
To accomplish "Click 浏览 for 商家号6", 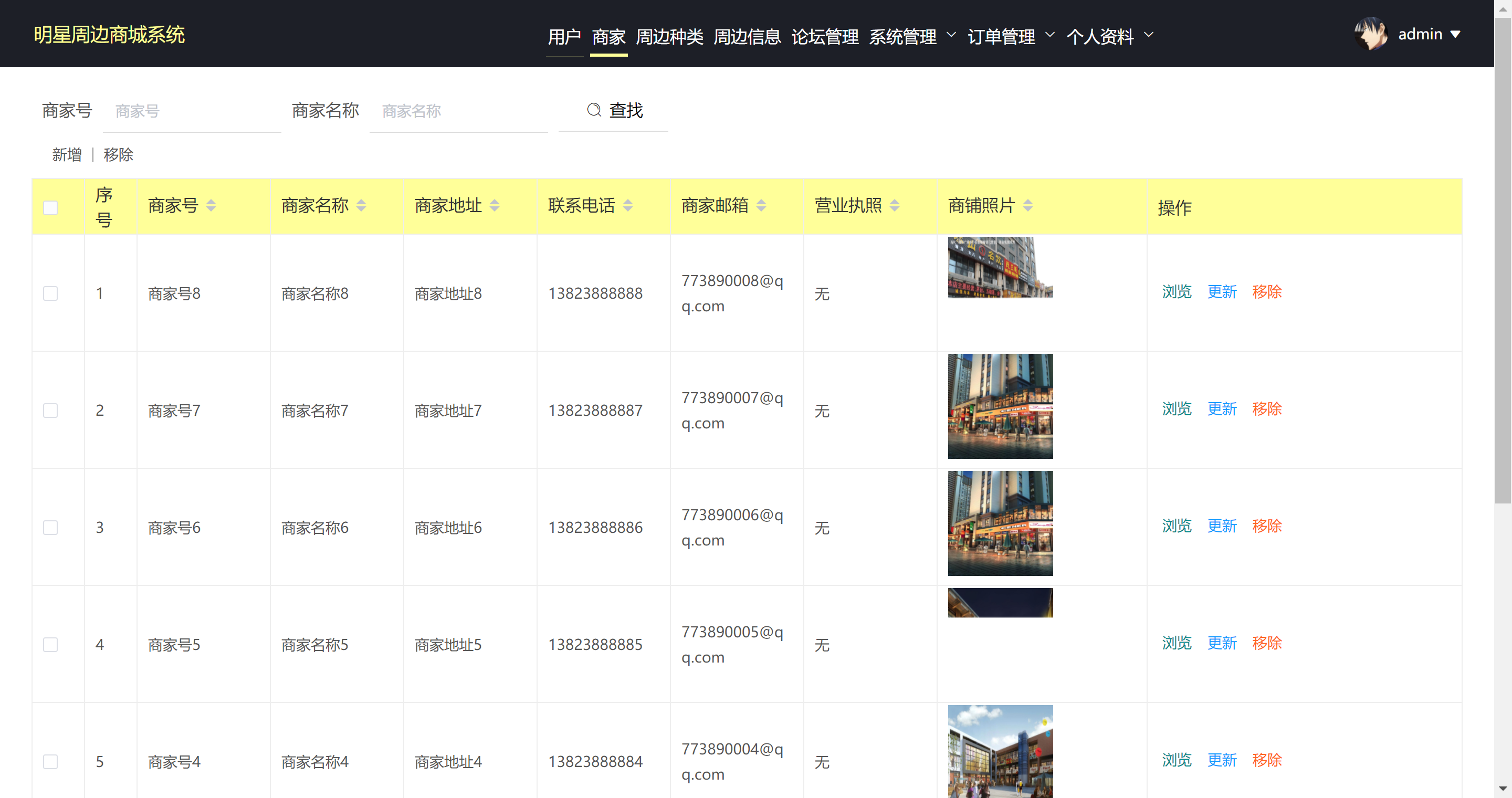I will [1176, 526].
